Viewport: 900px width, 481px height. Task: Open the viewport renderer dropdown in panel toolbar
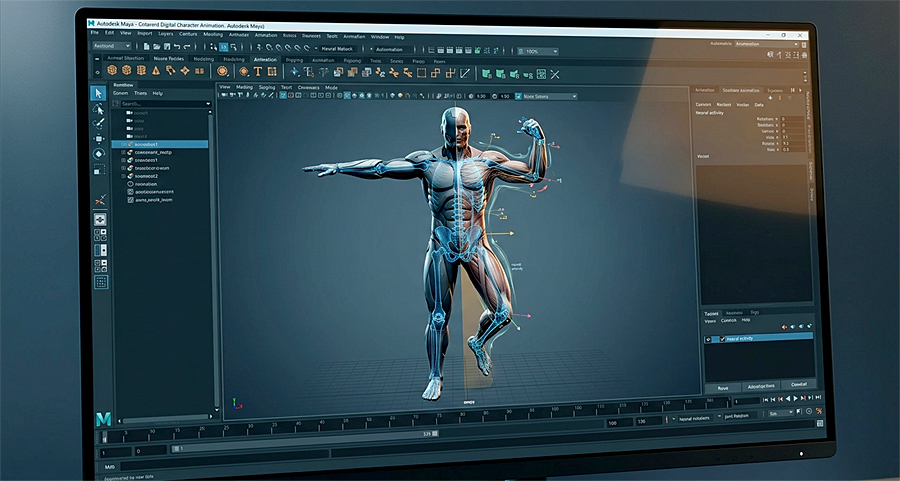click(549, 96)
